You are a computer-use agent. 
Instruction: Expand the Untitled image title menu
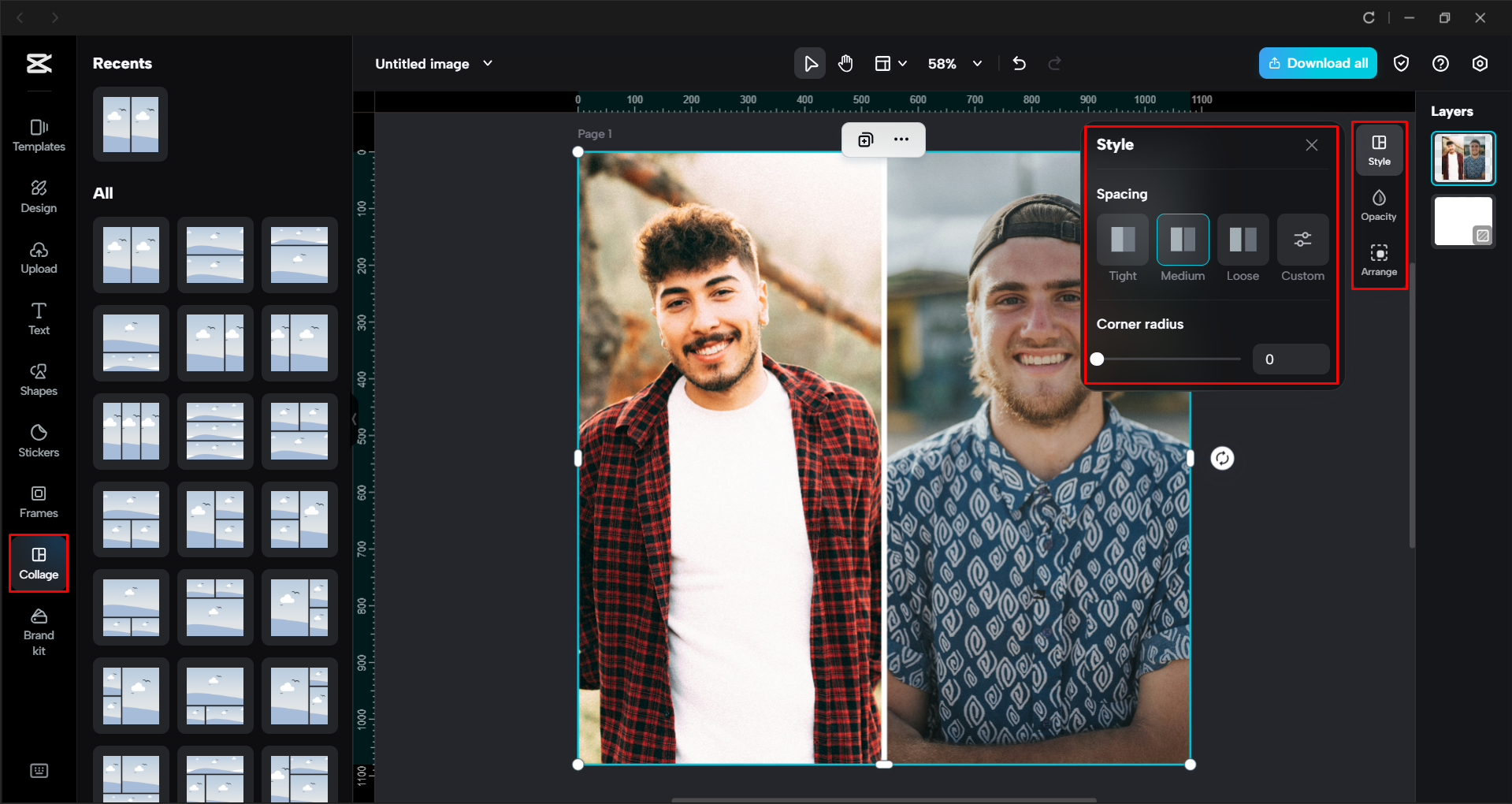pos(488,63)
